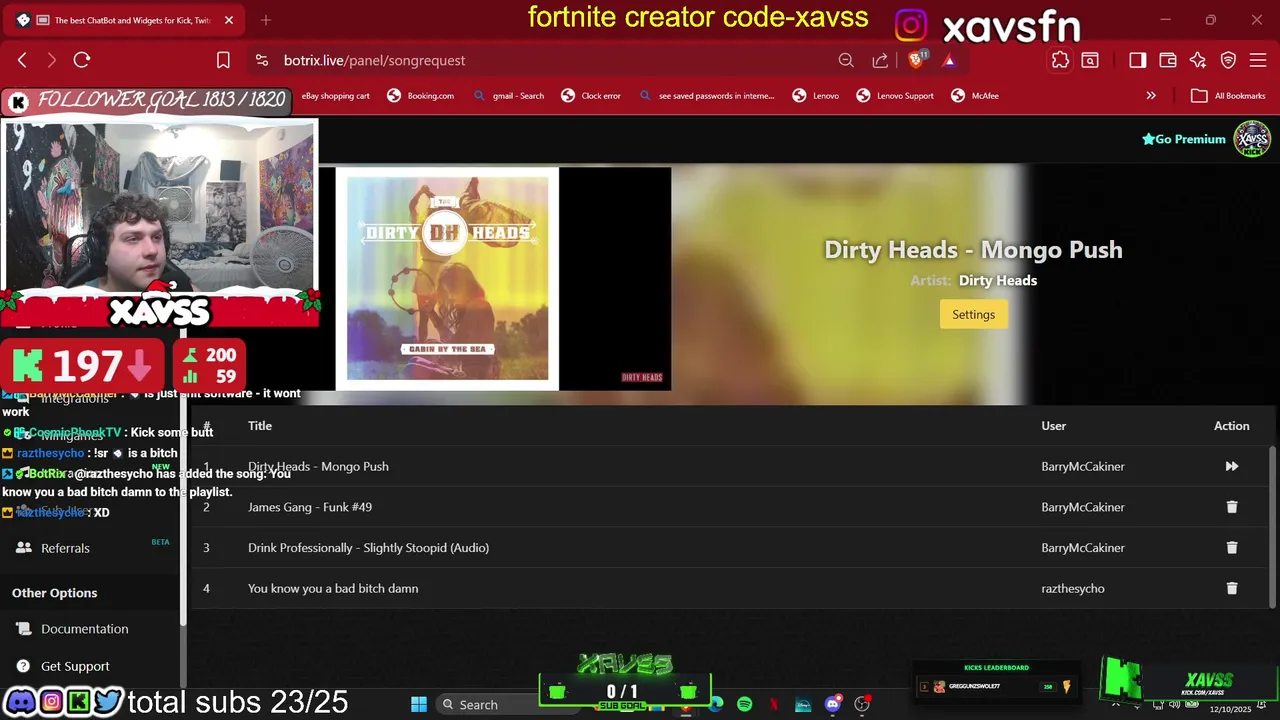Image resolution: width=1280 pixels, height=720 pixels.
Task: Open the Brave Shields lion icon
Action: 917,59
